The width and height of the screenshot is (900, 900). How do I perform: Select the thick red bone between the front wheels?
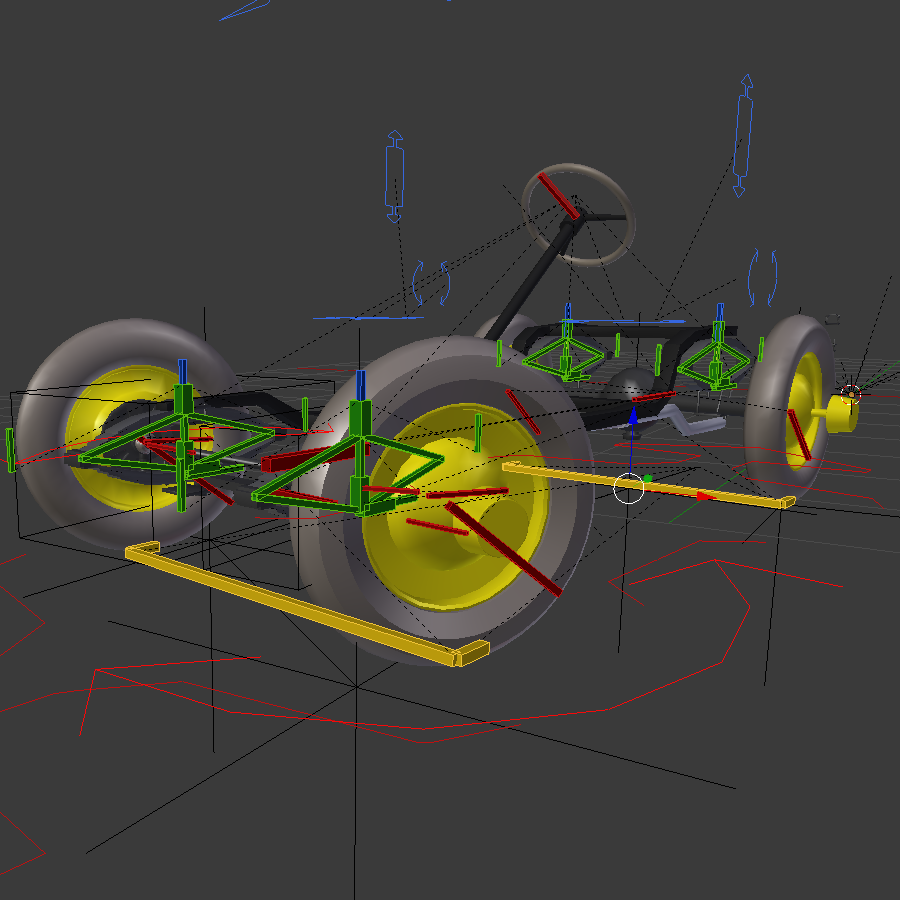(x=315, y=457)
